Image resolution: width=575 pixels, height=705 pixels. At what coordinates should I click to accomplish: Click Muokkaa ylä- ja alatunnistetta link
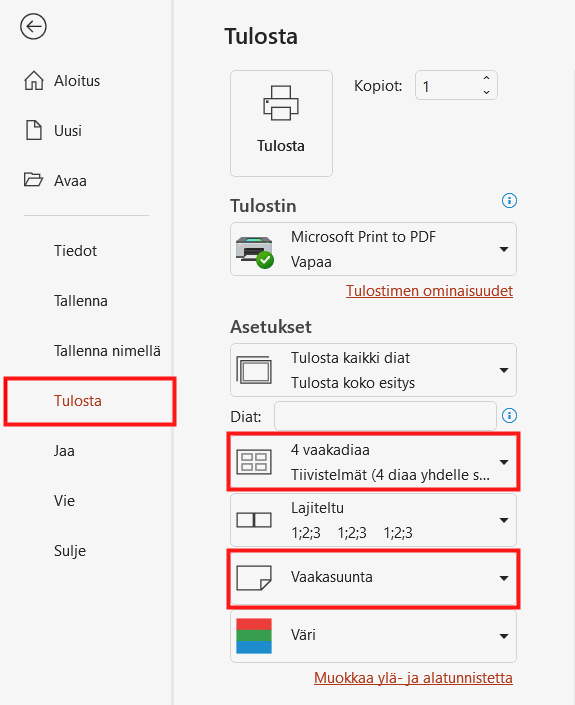point(413,678)
